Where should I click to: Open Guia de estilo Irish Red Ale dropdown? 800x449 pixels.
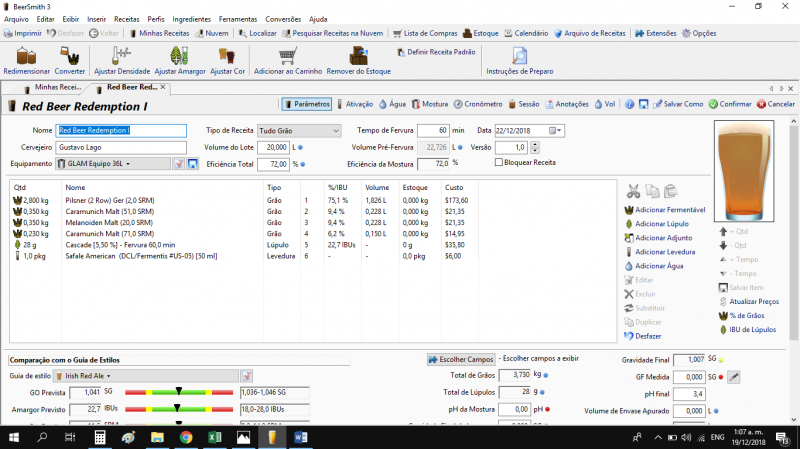[x=146, y=376]
